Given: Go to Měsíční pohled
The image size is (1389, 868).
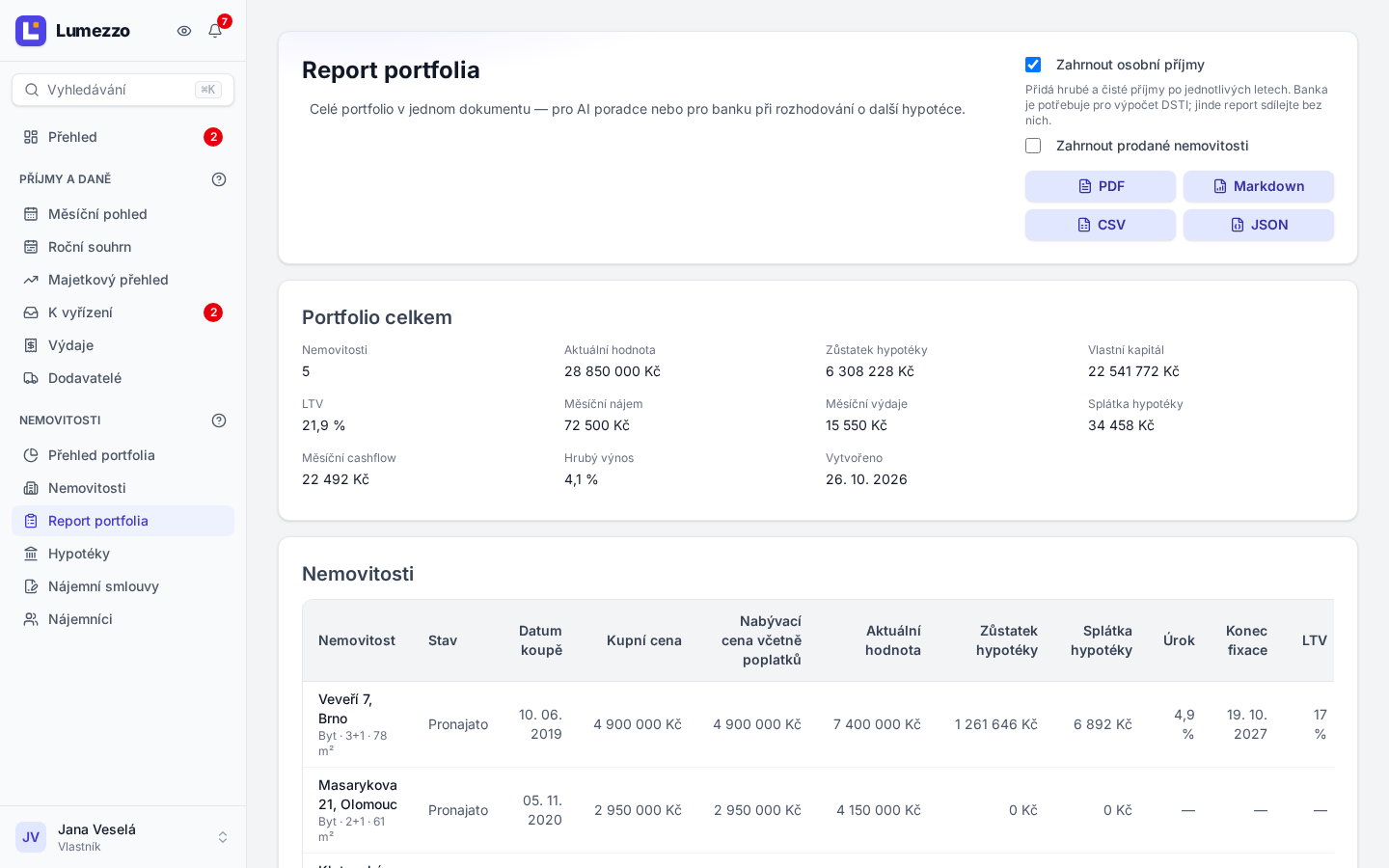Looking at the screenshot, I should (123, 214).
